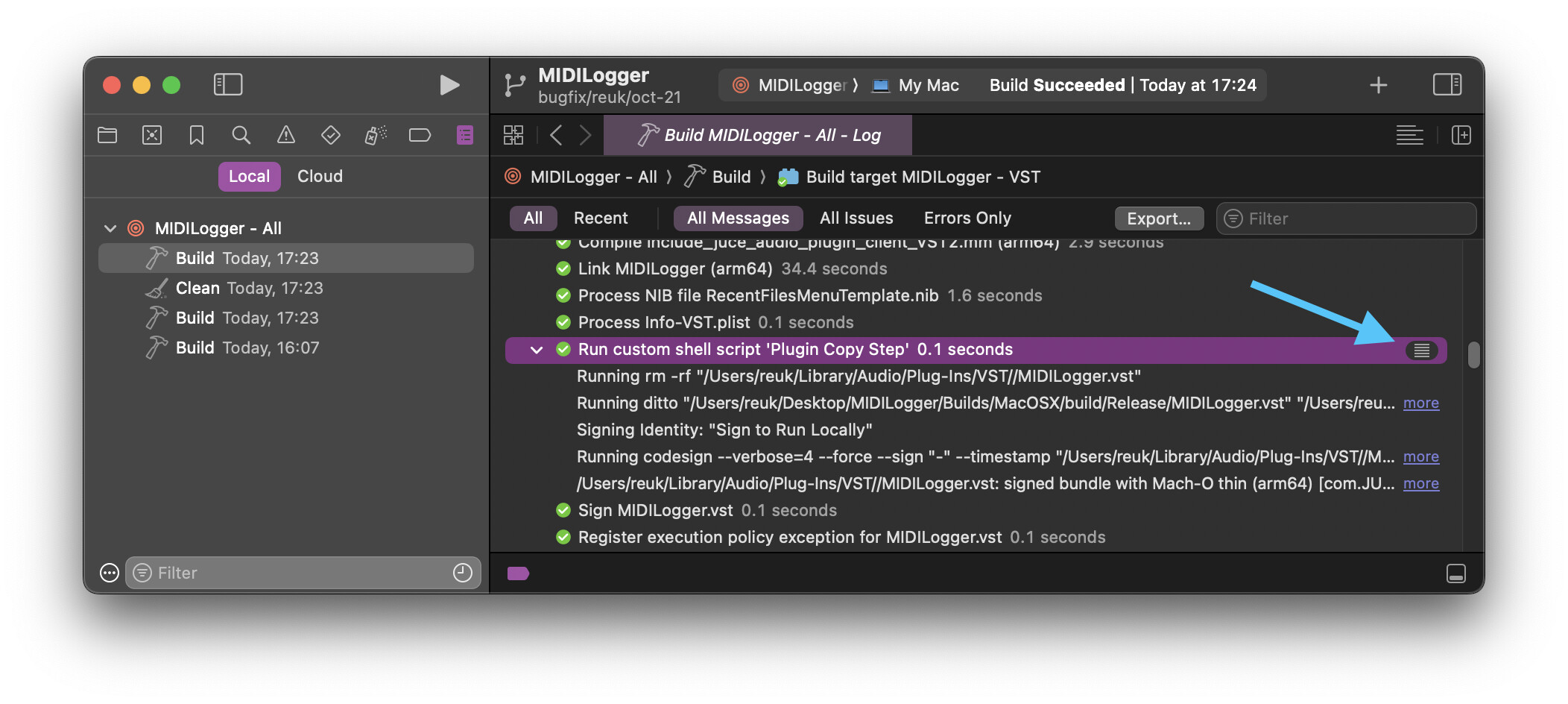This screenshot has width=1568, height=704.
Task: Open the Bookmark navigator
Action: pos(197,135)
